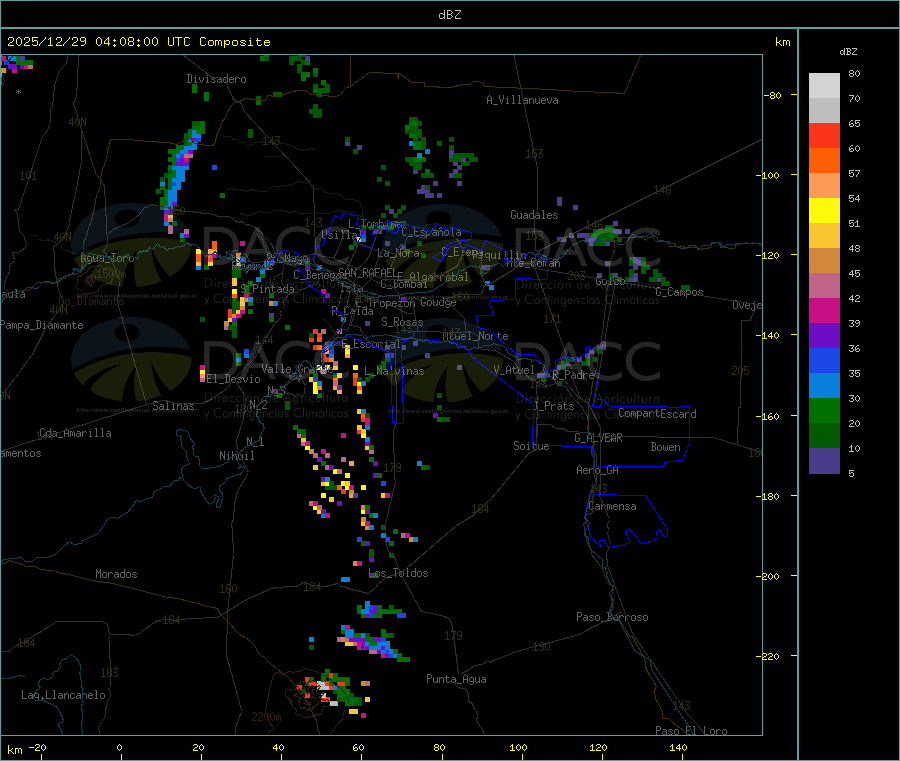
Task: Click the white 70-80 dBZ legend swatch
Action: tap(824, 86)
